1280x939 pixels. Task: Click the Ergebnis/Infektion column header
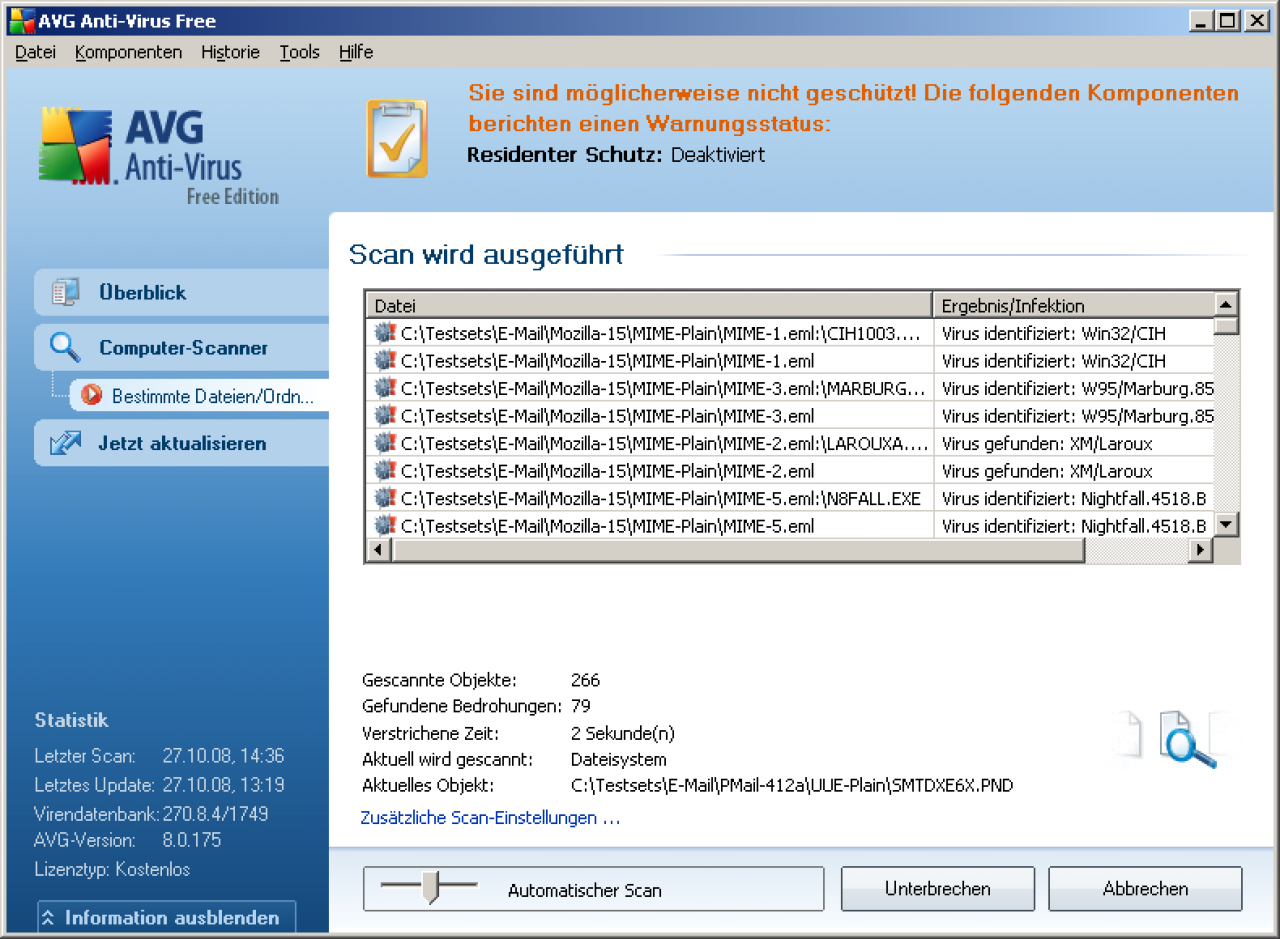[1073, 305]
